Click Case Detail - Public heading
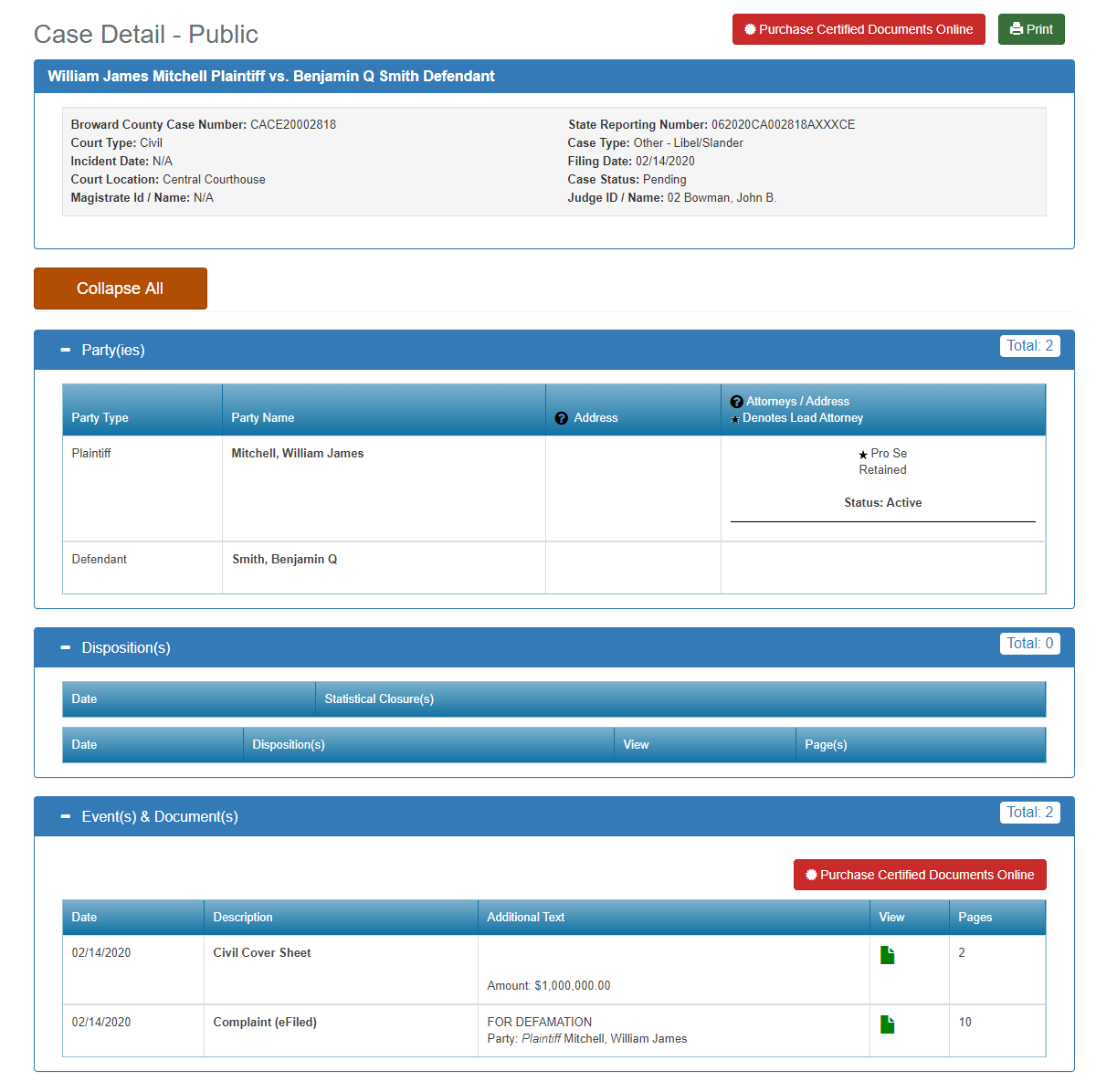The image size is (1096, 1092). [x=146, y=34]
